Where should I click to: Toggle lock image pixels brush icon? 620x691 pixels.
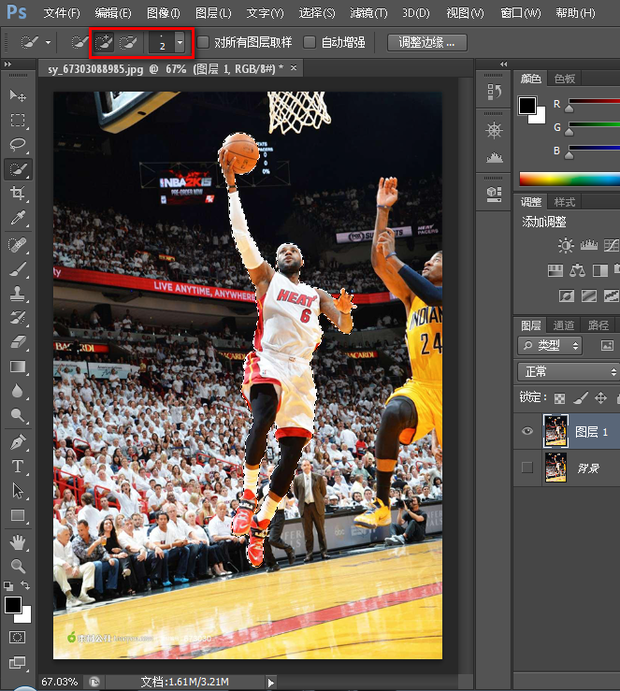click(580, 398)
